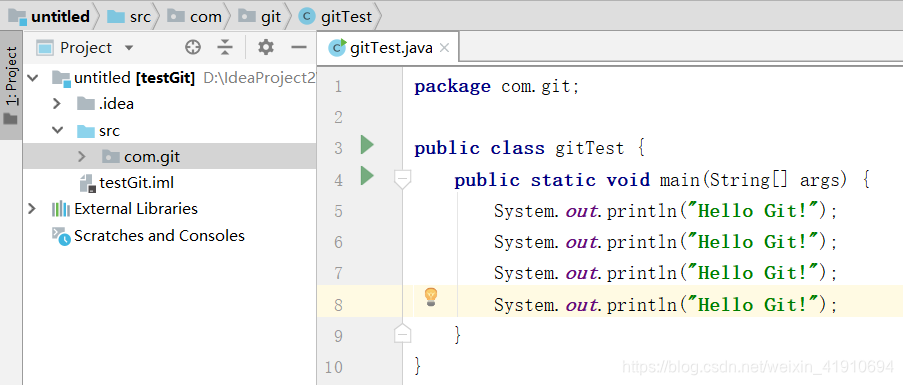
Task: Click untitled in navigation breadcrumb
Action: [x=50, y=17]
